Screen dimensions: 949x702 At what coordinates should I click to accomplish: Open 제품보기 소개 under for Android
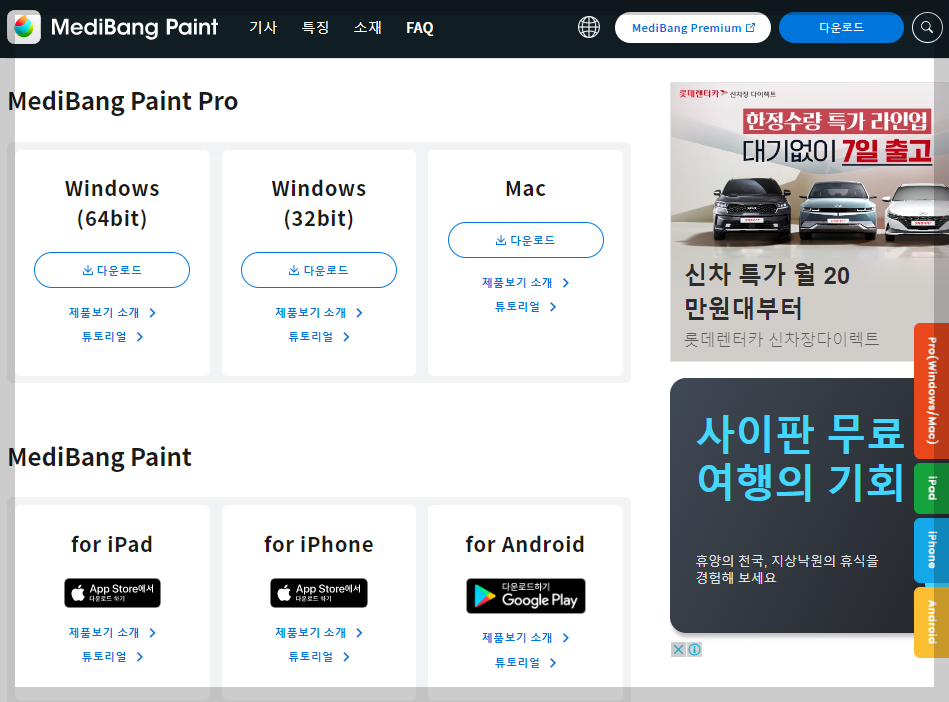[526, 638]
